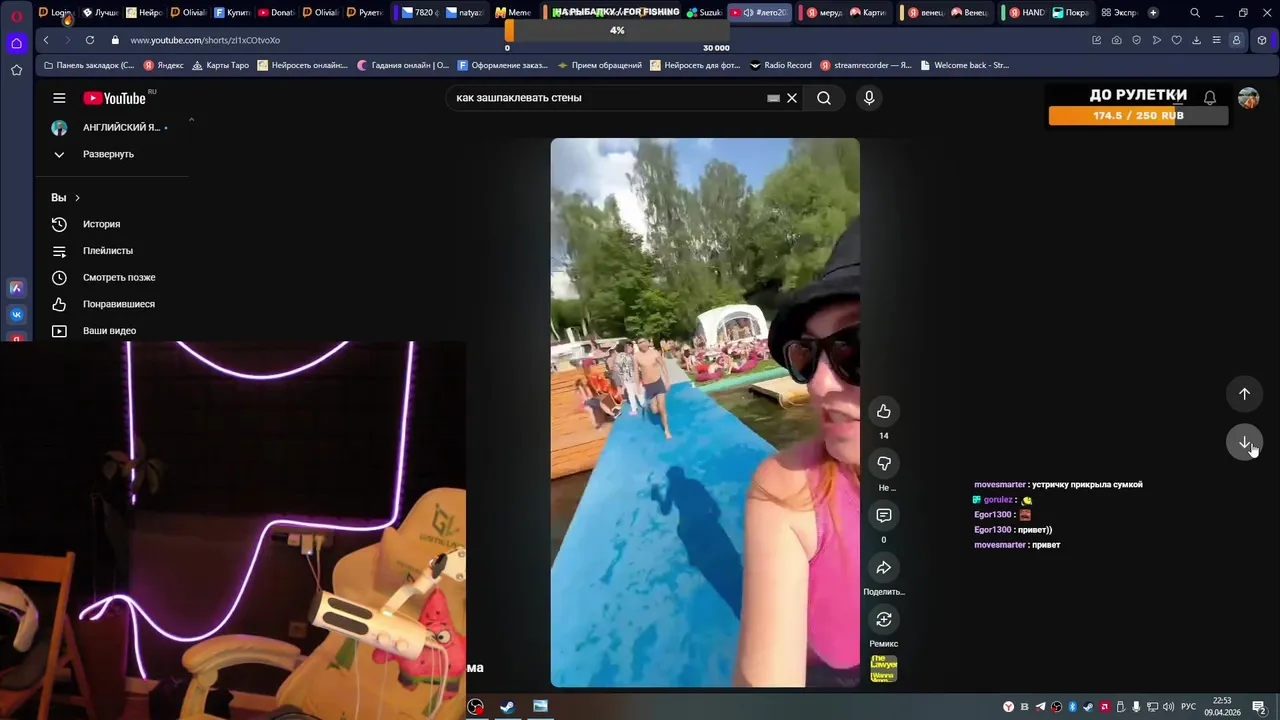Open the tray volume speaker icon
1280x720 pixels.
coord(1168,707)
